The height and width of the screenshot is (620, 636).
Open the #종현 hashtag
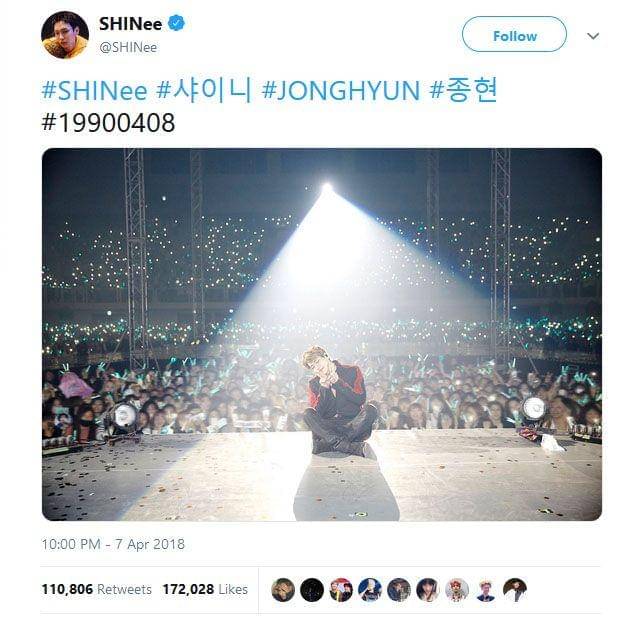click(x=463, y=90)
